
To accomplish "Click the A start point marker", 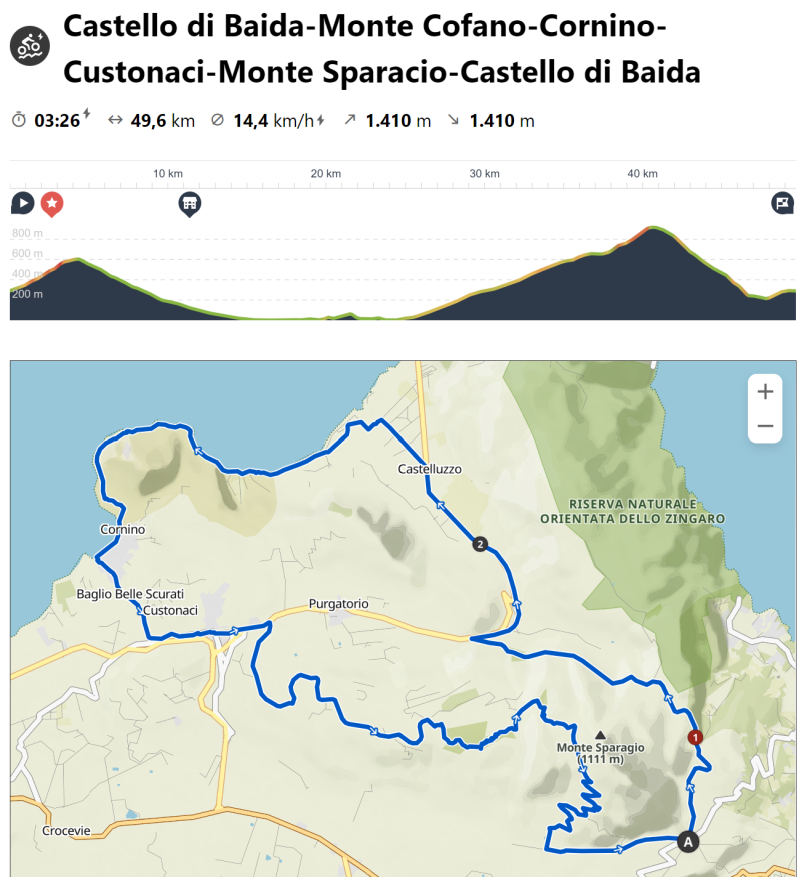I will click(687, 841).
